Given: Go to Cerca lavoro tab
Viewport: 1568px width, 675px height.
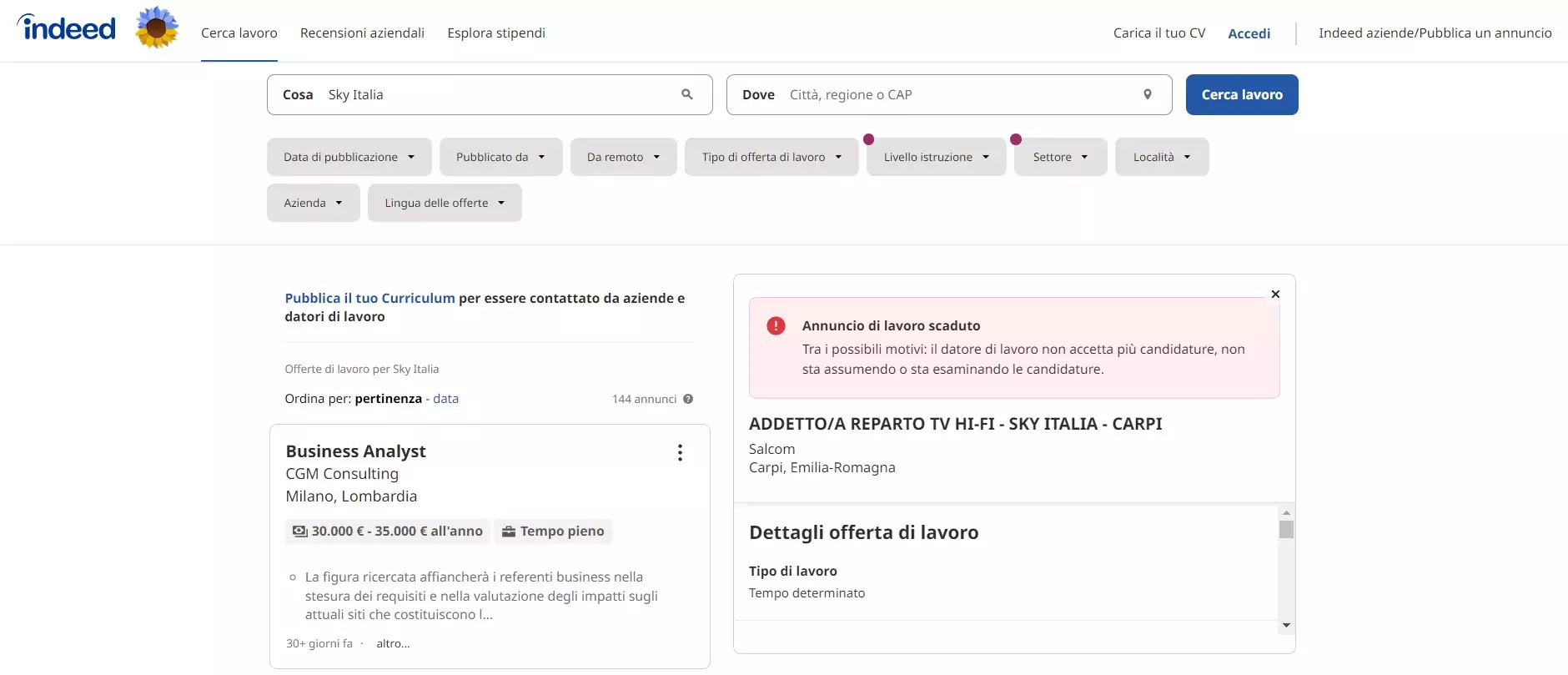Looking at the screenshot, I should coord(239,33).
